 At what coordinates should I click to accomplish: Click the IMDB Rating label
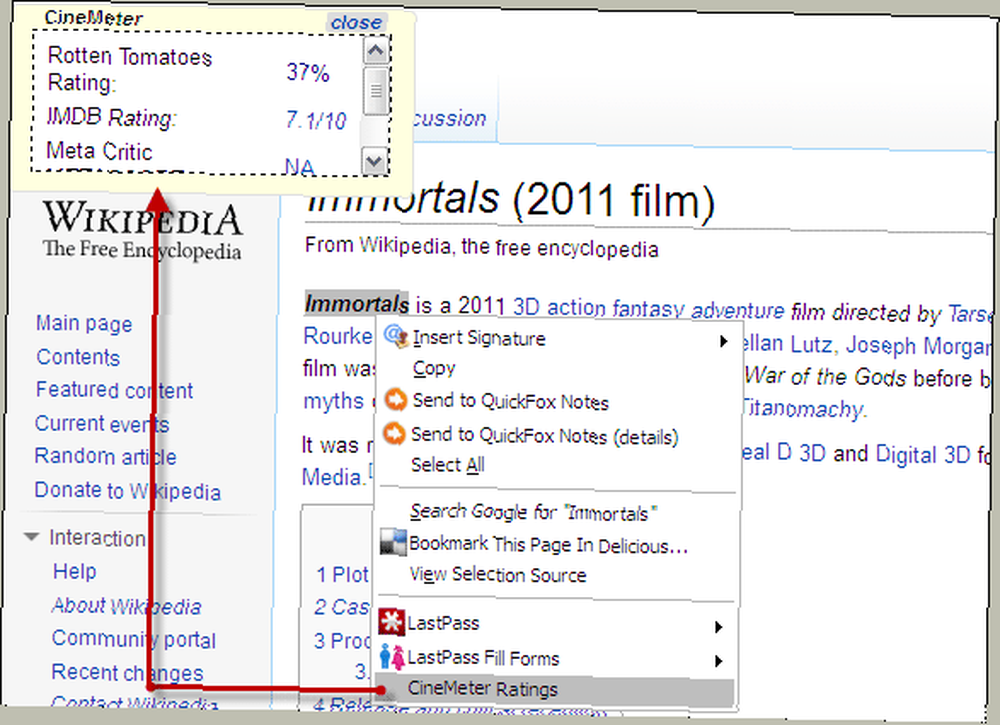click(x=112, y=117)
